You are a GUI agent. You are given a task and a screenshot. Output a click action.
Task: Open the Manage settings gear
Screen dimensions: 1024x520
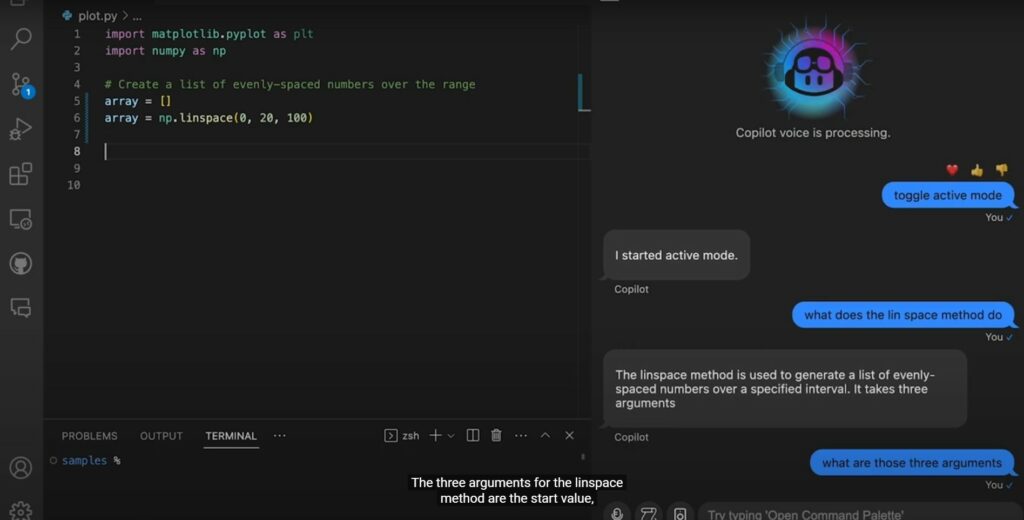point(21,510)
